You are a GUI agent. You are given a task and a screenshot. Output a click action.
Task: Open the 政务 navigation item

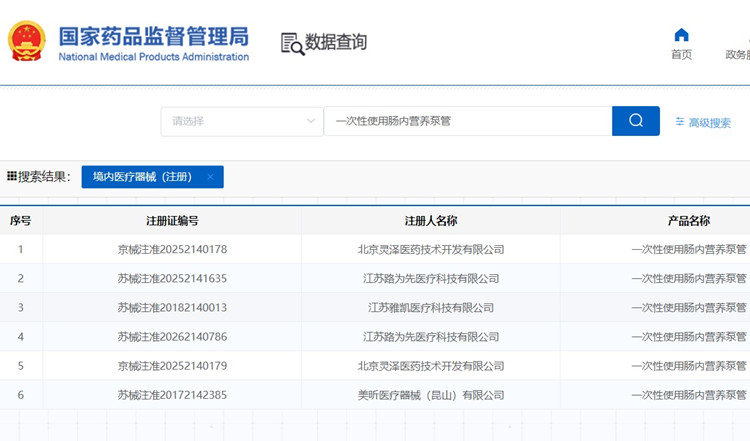738,55
